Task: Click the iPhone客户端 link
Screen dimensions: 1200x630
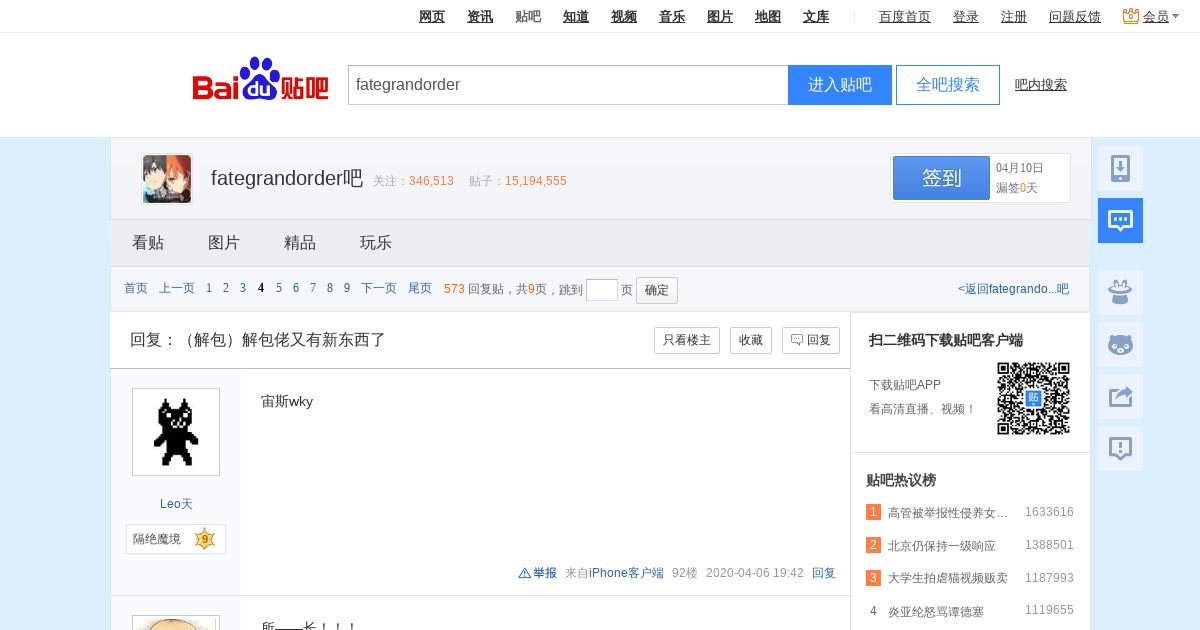Action: [626, 573]
